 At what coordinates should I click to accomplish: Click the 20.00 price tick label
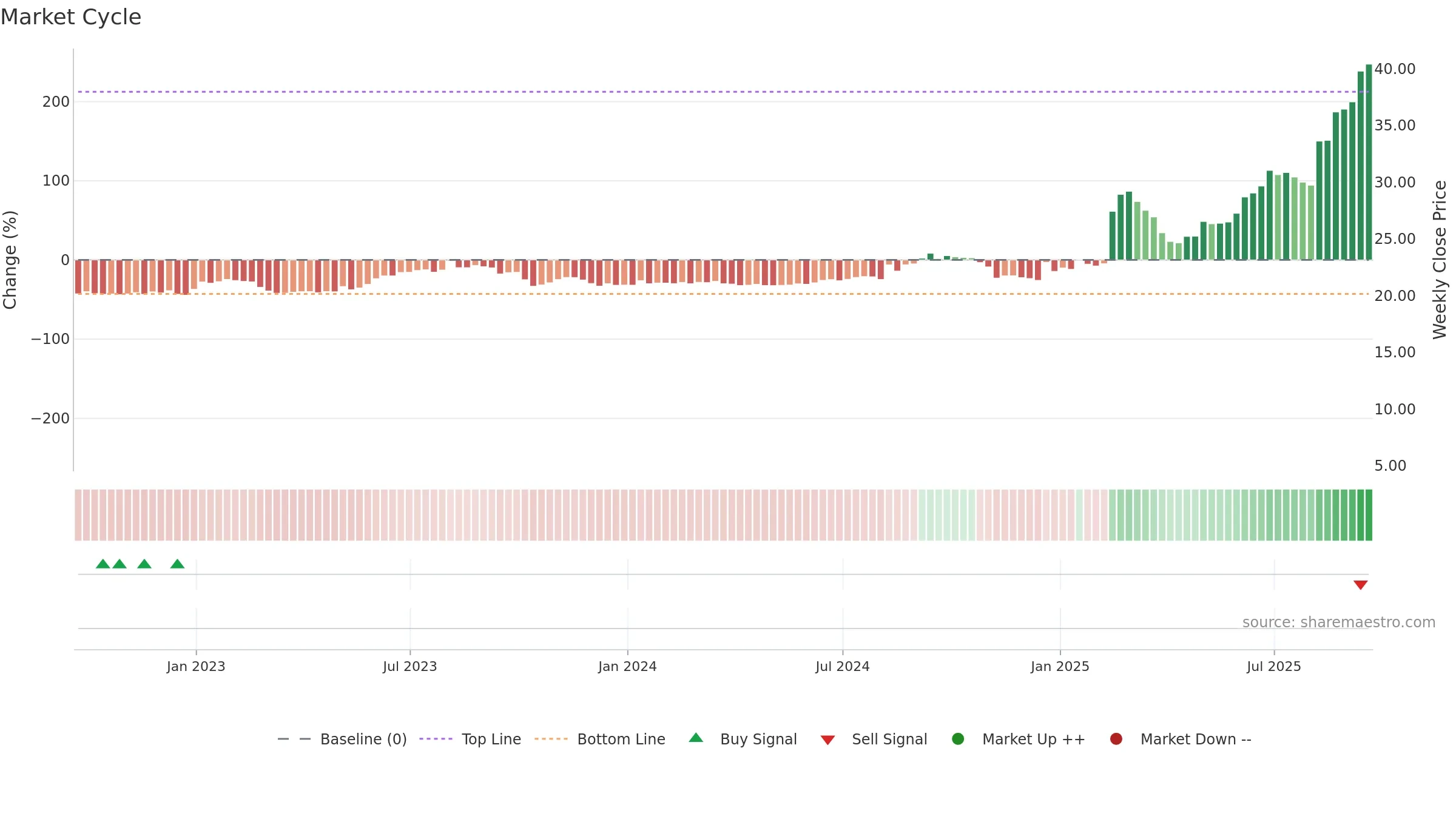coord(1395,296)
